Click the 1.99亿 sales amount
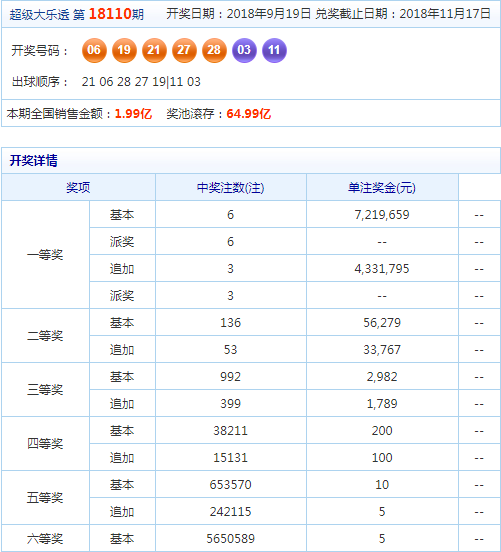The width and height of the screenshot is (501, 552). point(133,114)
